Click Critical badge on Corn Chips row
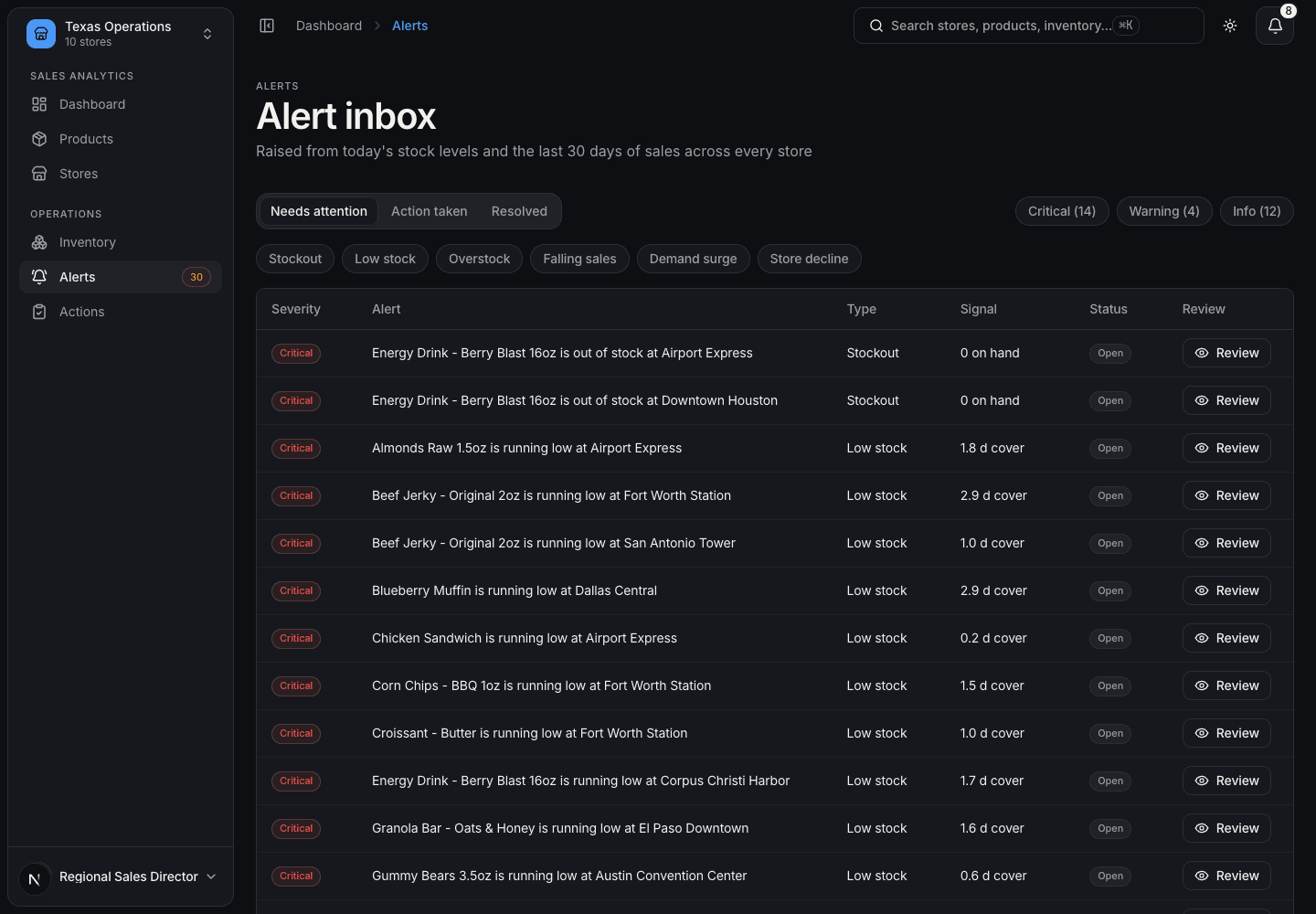Screen dimensions: 1316x914 point(296,685)
